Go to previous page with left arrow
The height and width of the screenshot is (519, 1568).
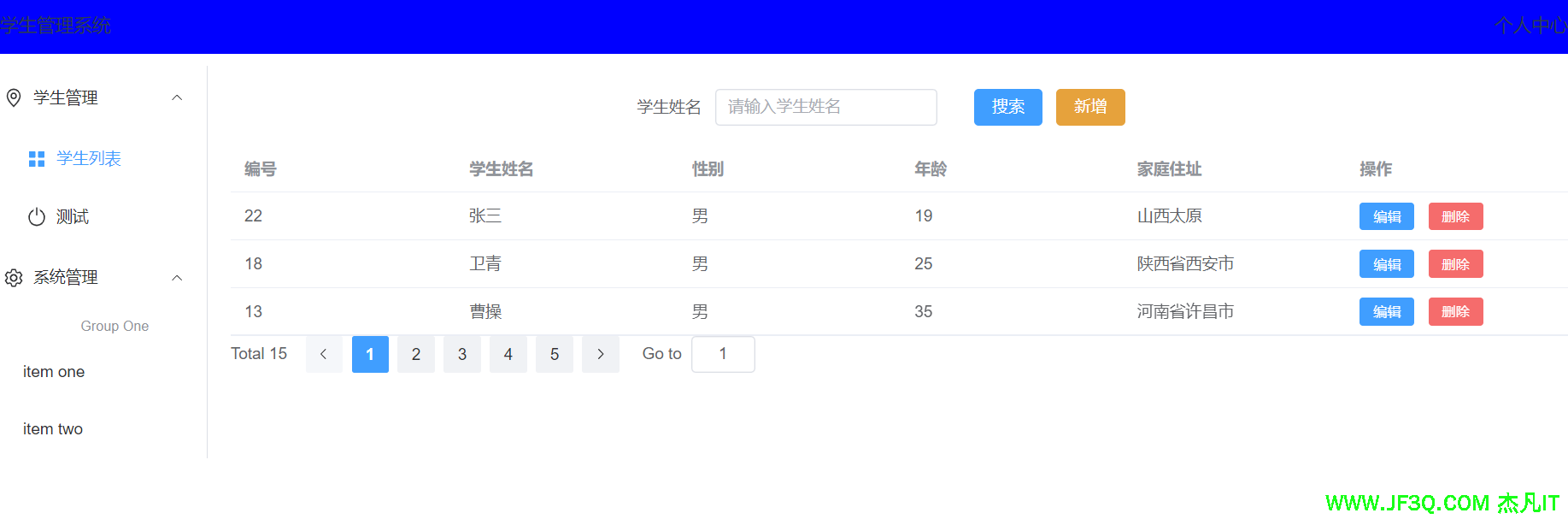click(x=324, y=354)
